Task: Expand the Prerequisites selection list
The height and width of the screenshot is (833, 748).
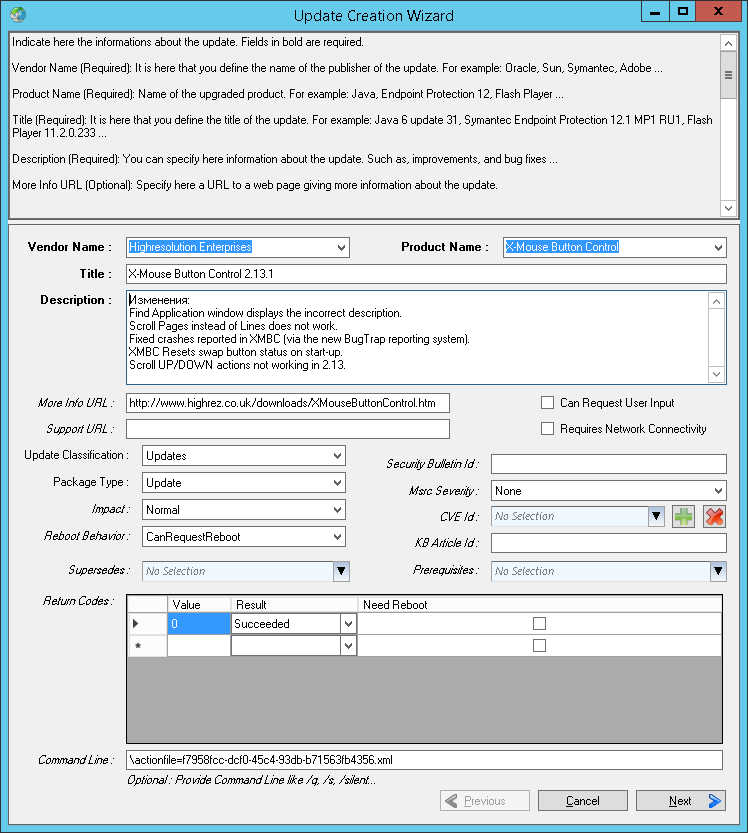Action: point(718,571)
